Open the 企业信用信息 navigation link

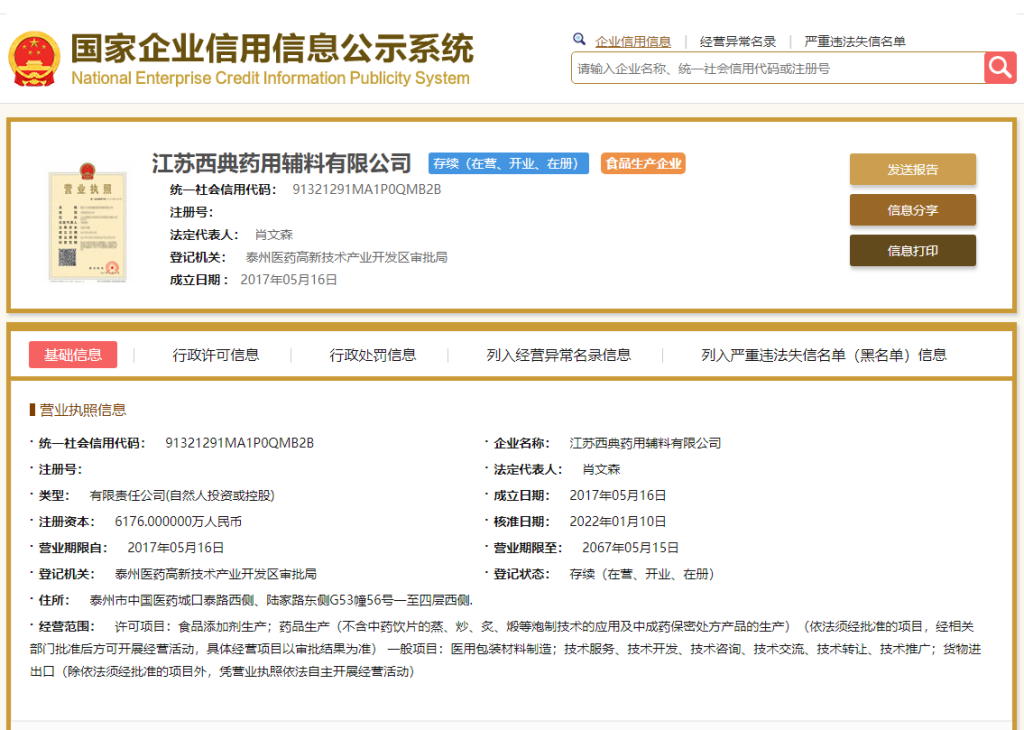632,38
